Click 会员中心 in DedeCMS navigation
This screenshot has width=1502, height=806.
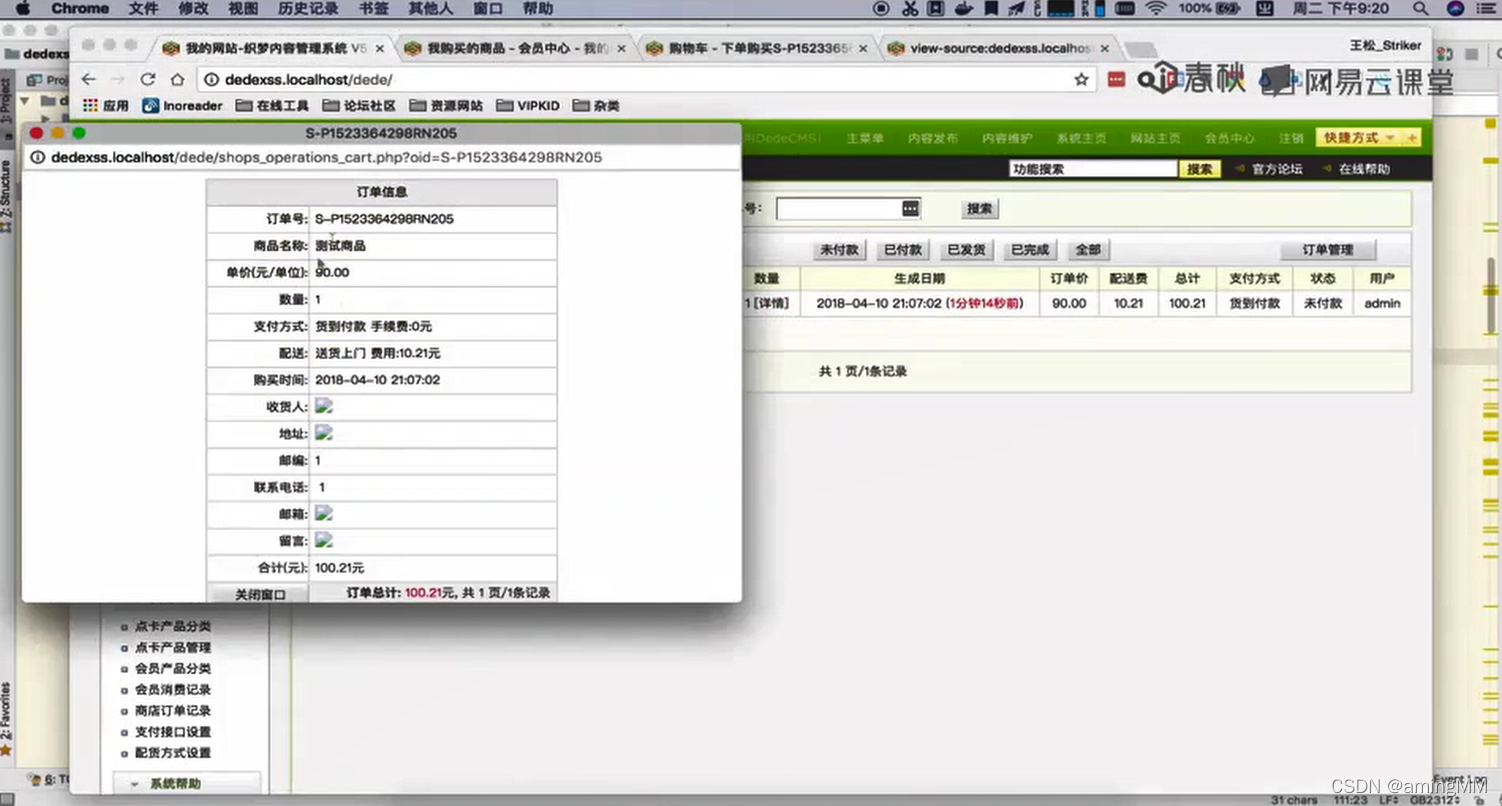(x=1229, y=139)
